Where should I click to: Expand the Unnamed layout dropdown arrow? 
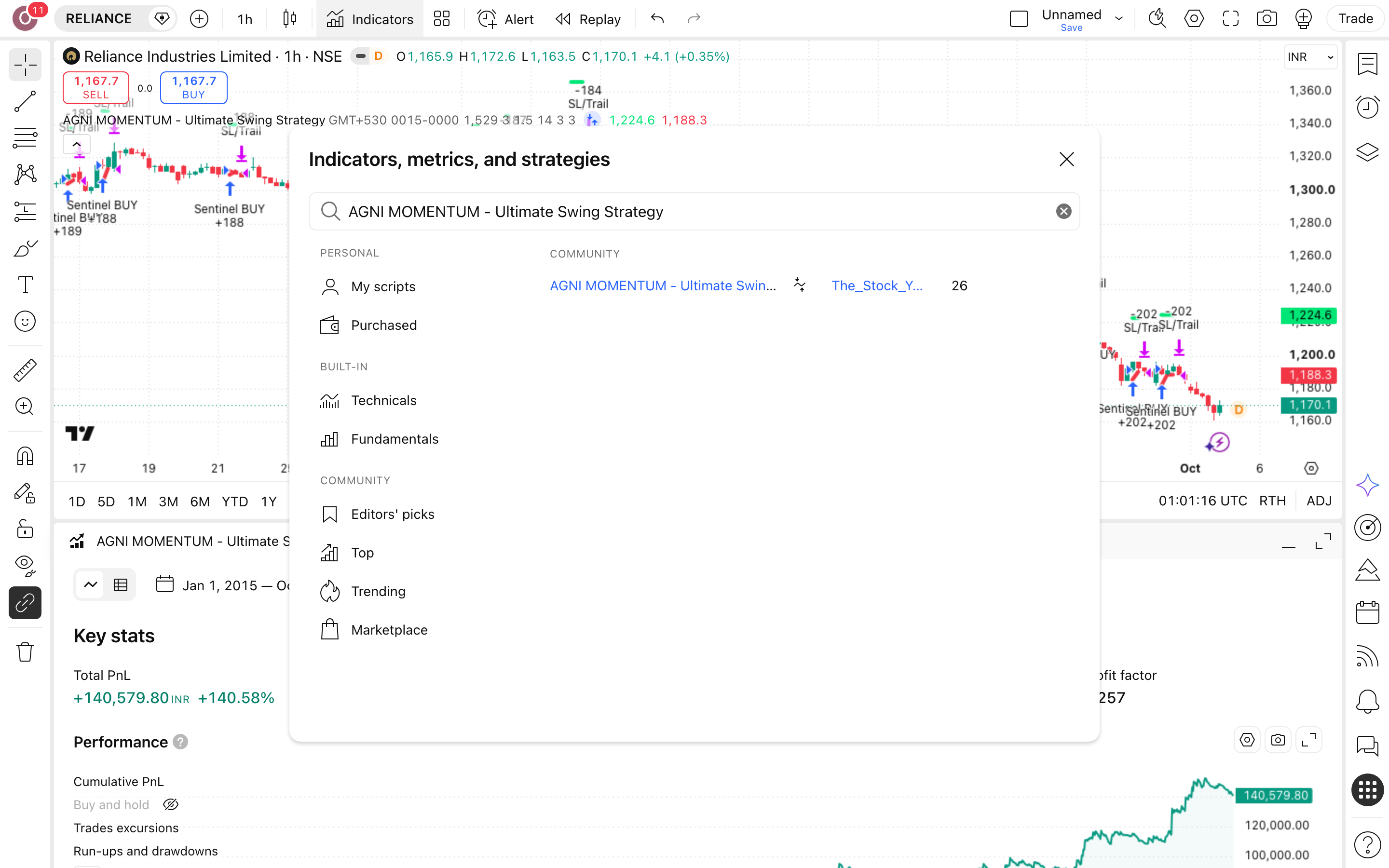[x=1118, y=19]
